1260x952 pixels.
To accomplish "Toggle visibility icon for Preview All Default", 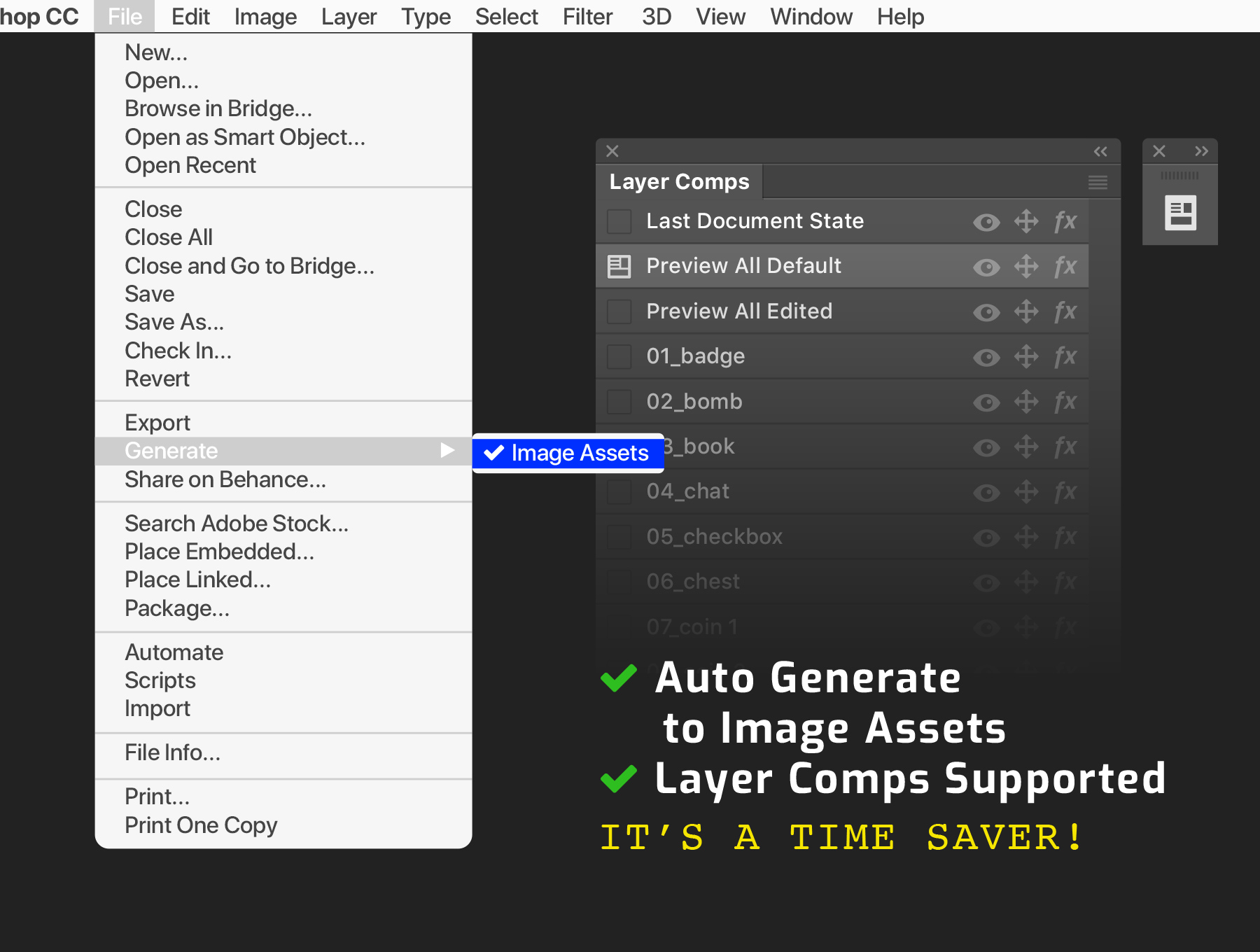I will coord(986,267).
